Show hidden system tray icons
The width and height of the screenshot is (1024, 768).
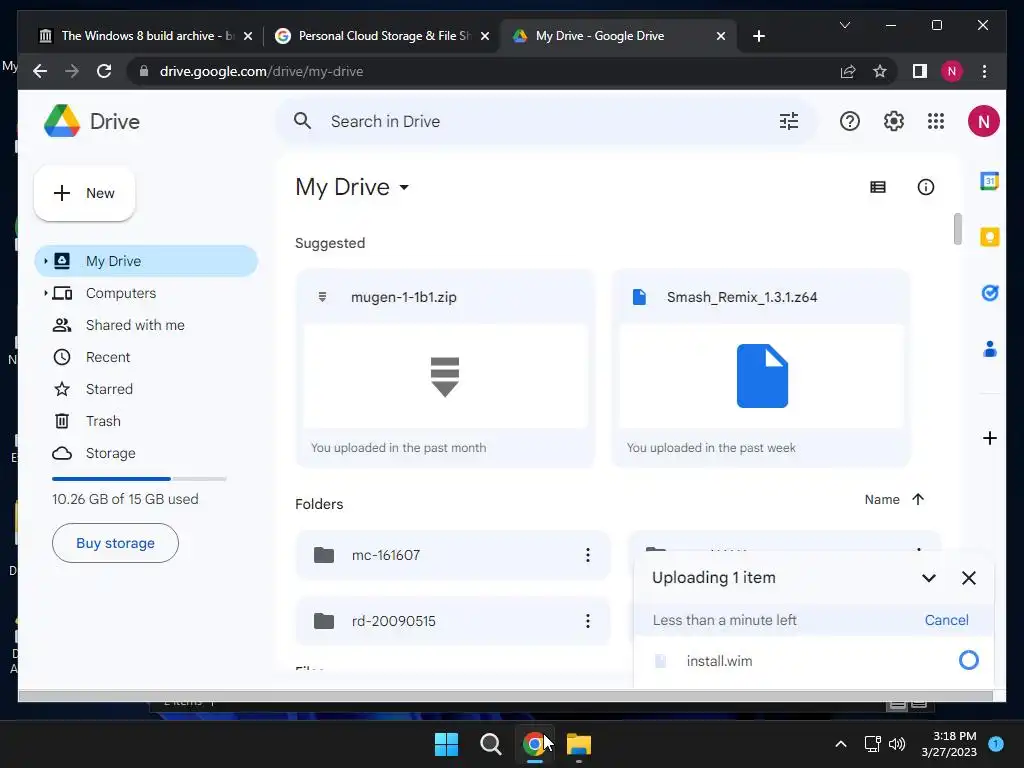point(840,744)
